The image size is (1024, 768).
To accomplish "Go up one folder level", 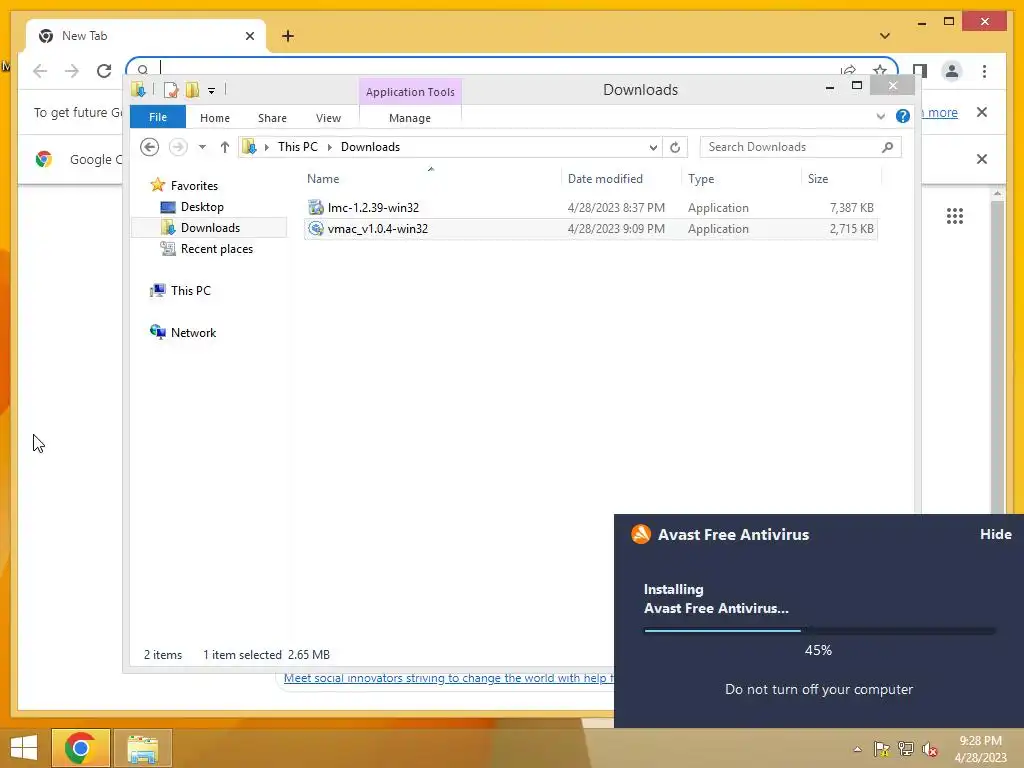I will (225, 147).
